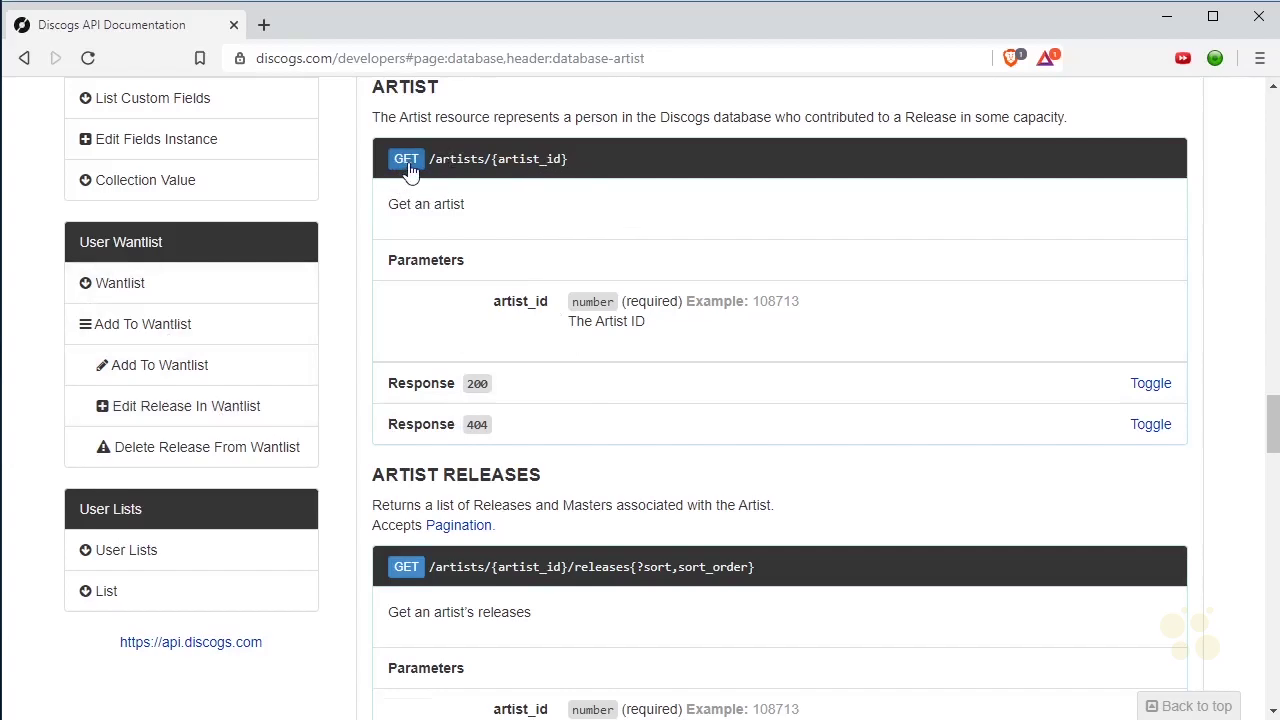The image size is (1280, 720).
Task: Reload the Discogs page
Action: (88, 58)
